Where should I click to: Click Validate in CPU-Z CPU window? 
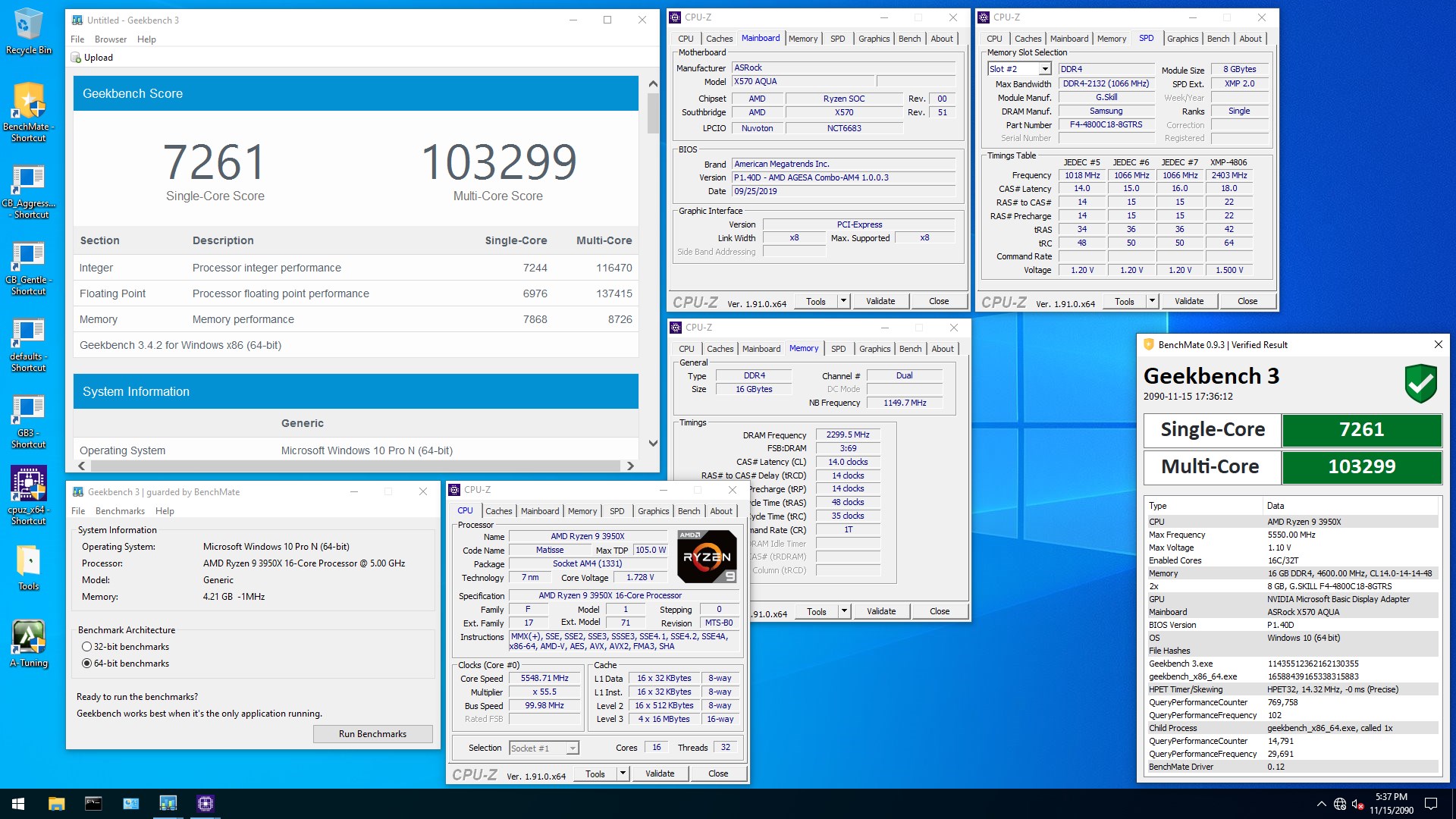click(x=660, y=773)
